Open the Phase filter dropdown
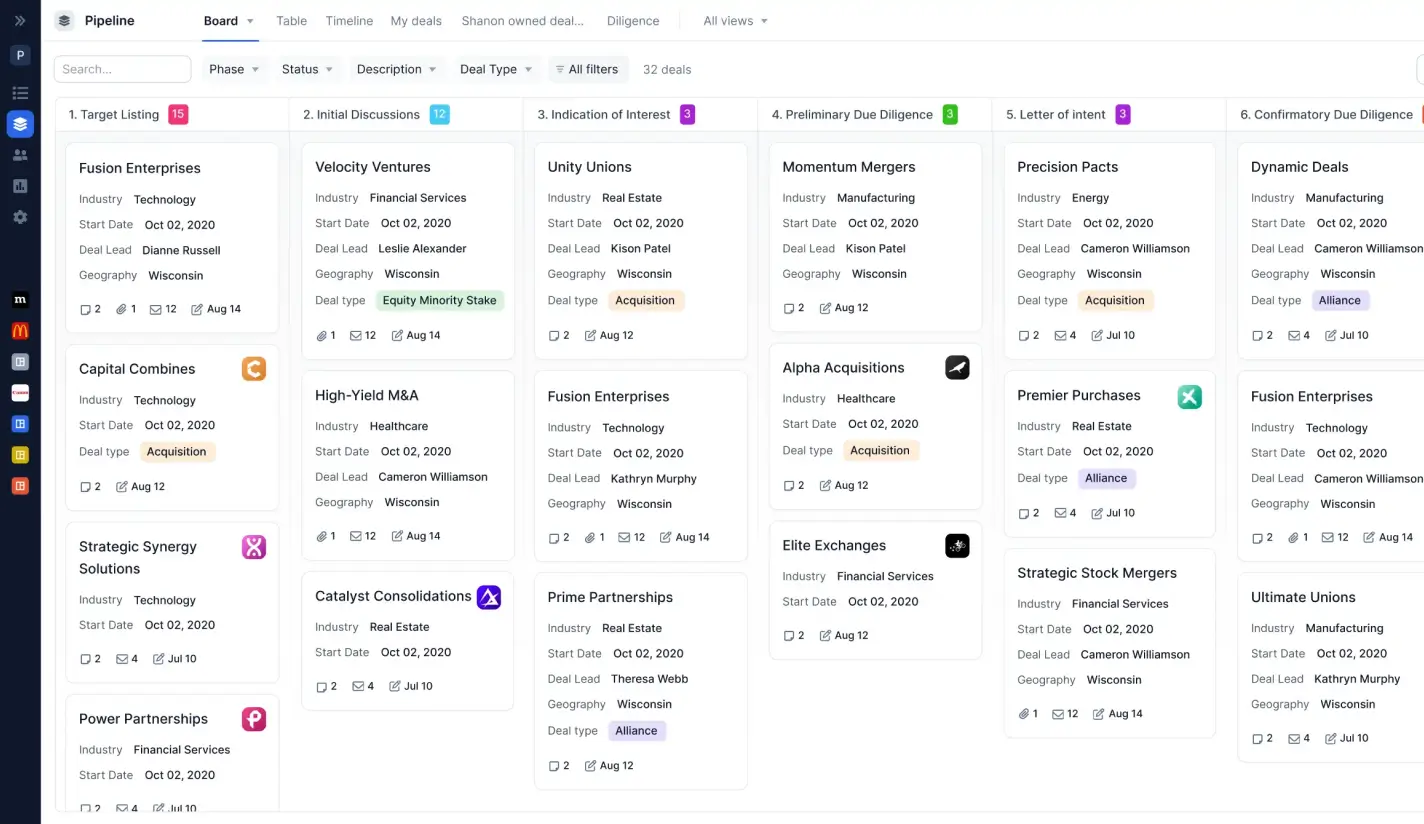This screenshot has width=1424, height=824. 233,69
